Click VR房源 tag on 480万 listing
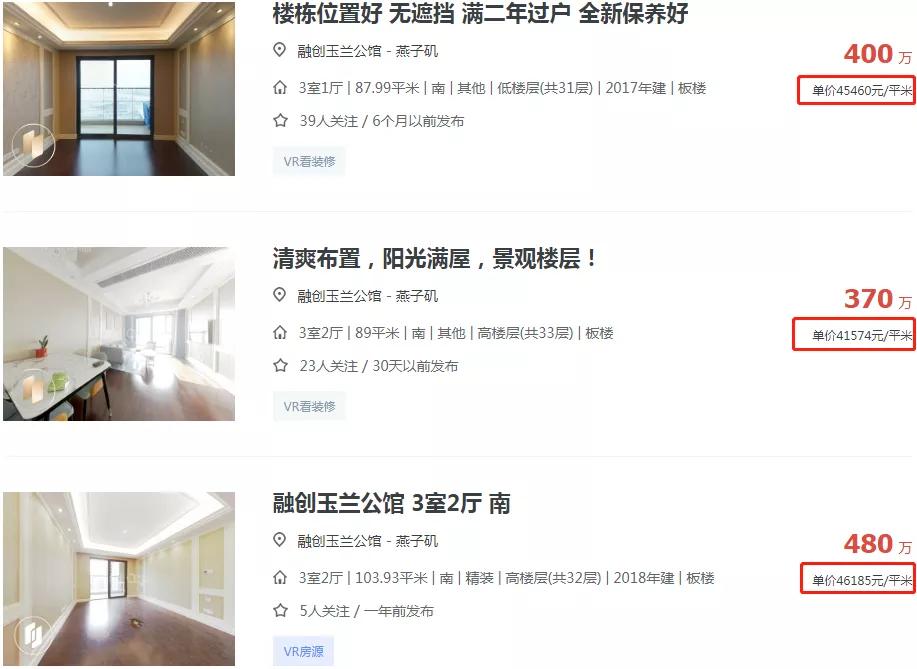This screenshot has width=917, height=669. click(x=303, y=651)
